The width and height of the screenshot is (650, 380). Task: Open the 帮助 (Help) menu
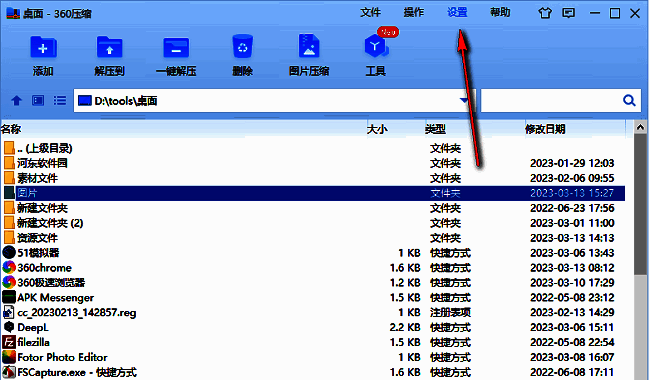[x=500, y=12]
